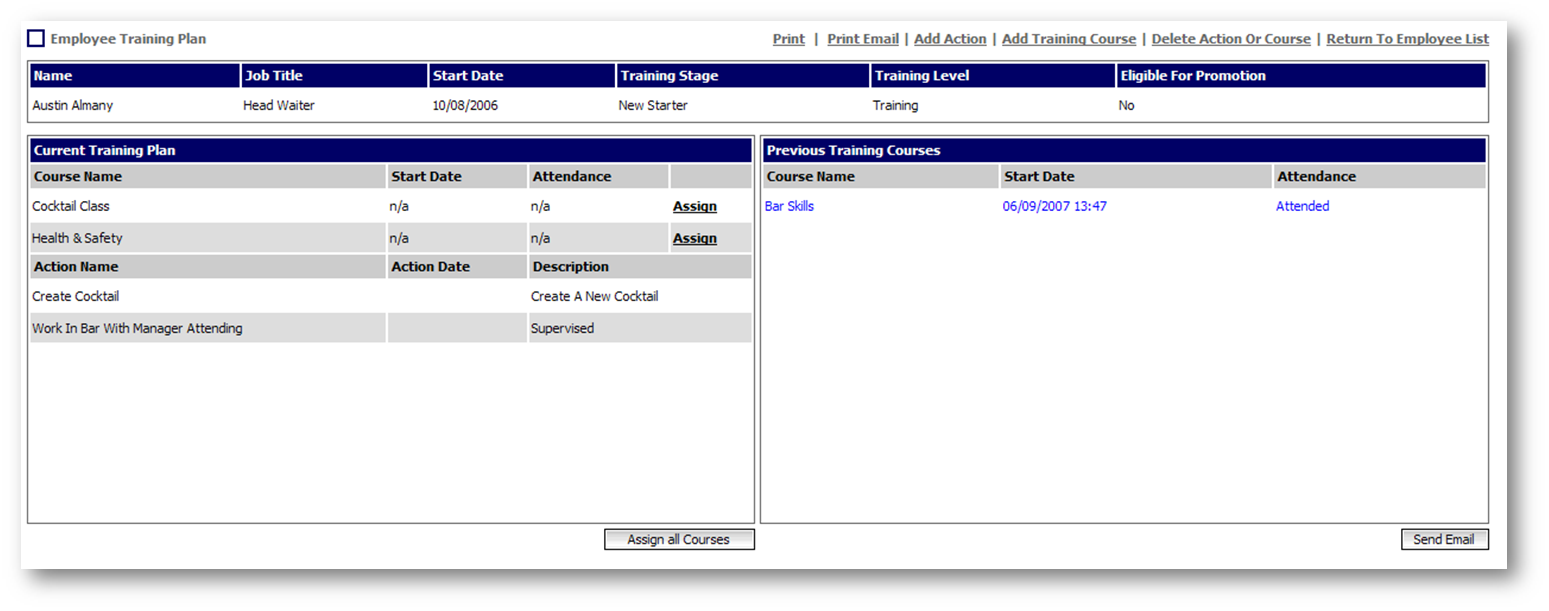Viewport: 1549px width, 611px height.
Task: Click the Attended status for Bar Skills
Action: (1302, 207)
